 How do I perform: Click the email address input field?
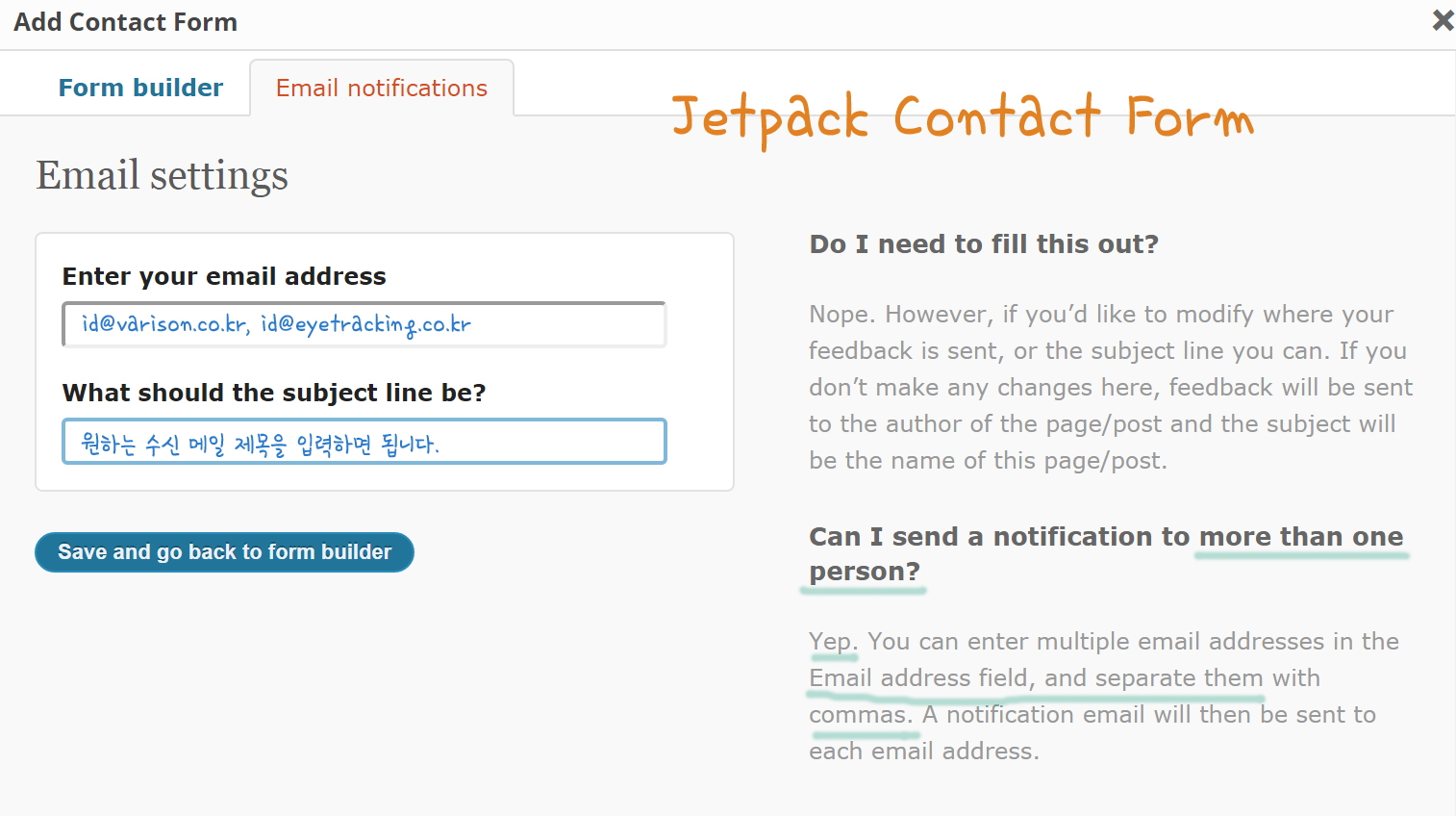click(364, 324)
